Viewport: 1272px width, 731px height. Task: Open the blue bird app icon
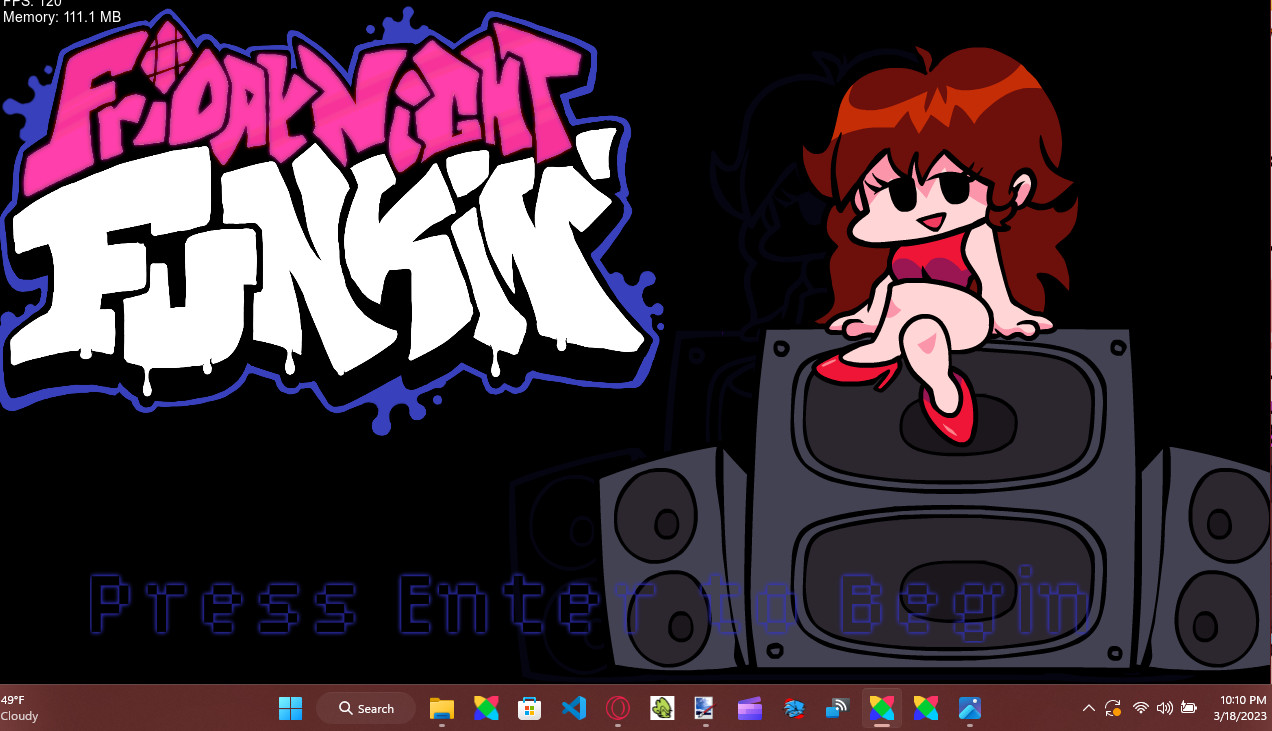coord(794,708)
